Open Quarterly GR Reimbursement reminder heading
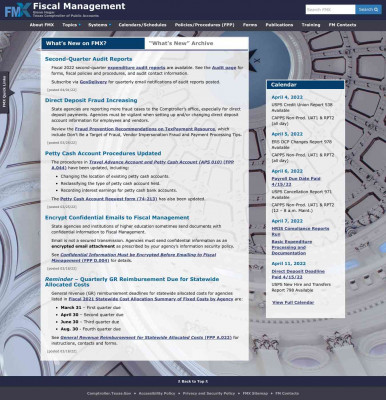This screenshot has width=386, height=400. [x=132, y=282]
